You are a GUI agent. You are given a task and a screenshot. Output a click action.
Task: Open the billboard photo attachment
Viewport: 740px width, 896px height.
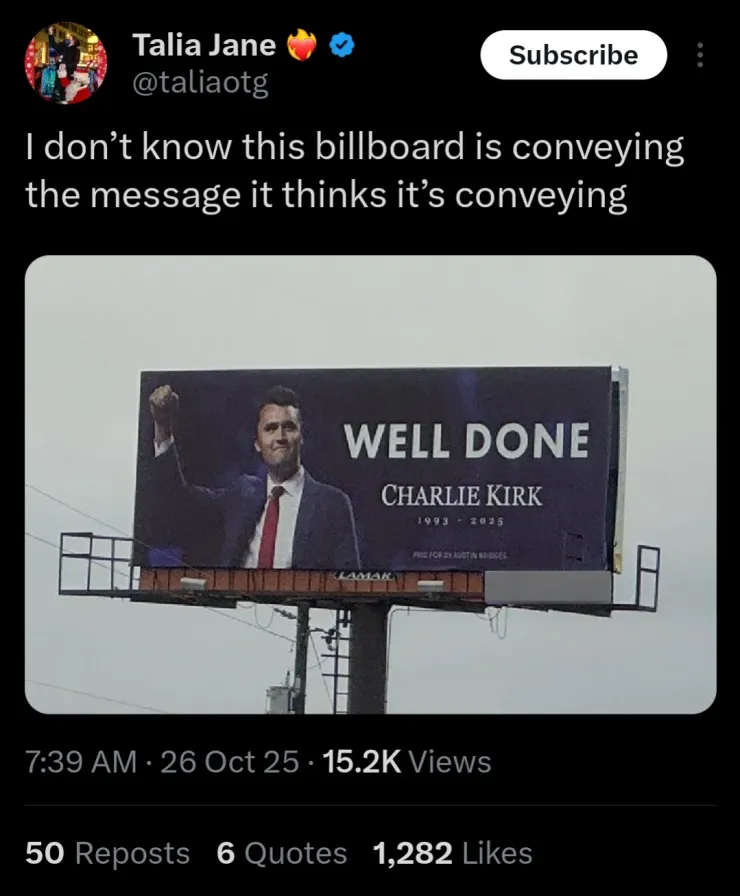(x=370, y=484)
